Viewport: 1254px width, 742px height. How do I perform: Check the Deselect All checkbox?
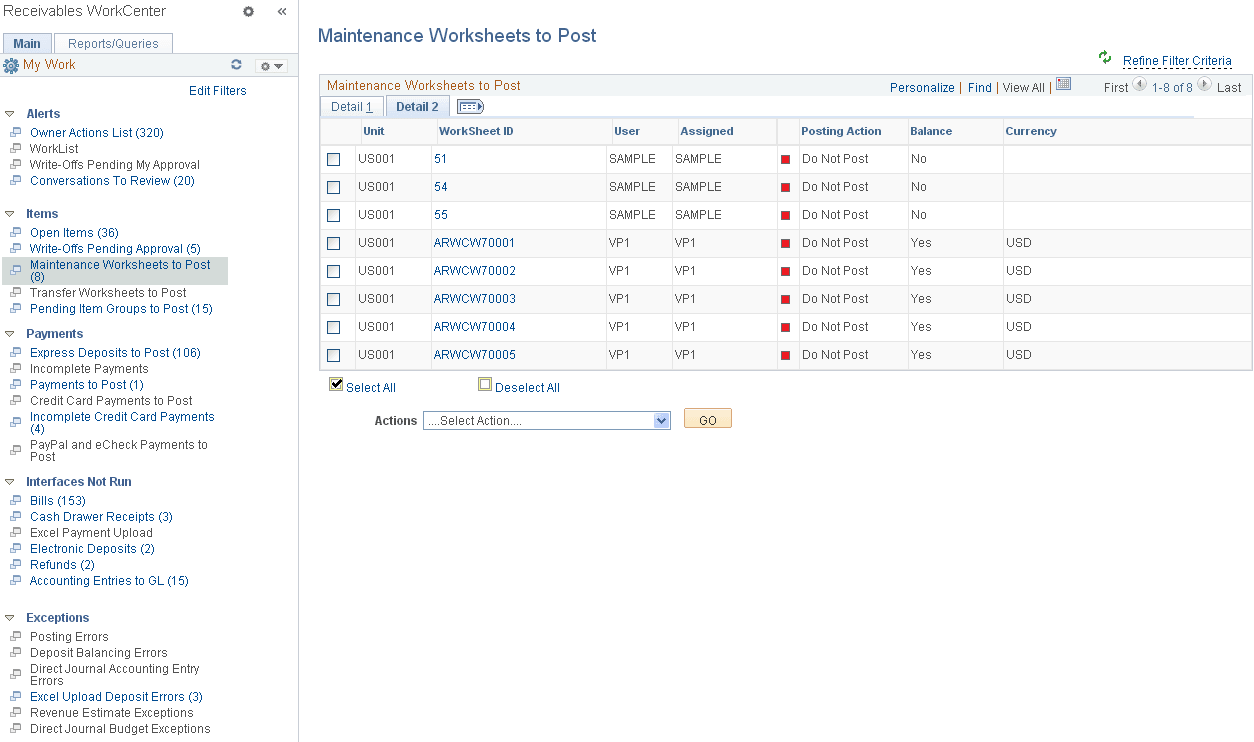[x=485, y=384]
